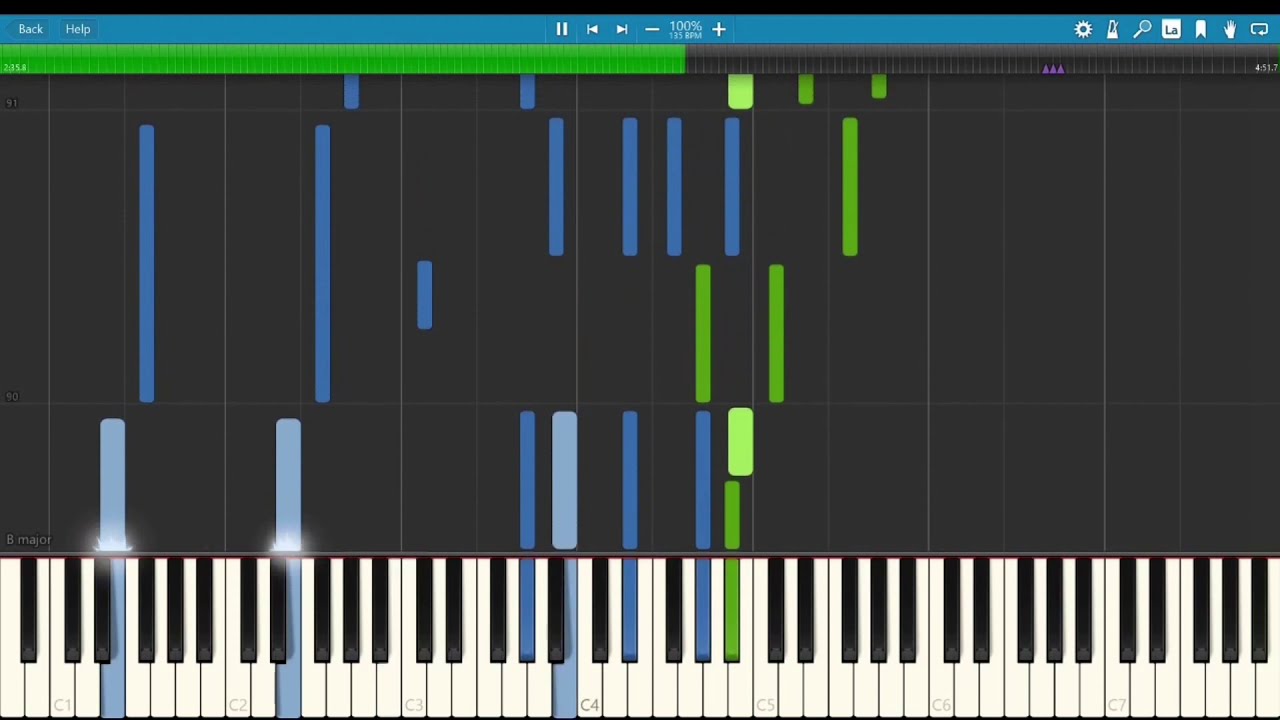Jump back to the previous measure

click(592, 29)
